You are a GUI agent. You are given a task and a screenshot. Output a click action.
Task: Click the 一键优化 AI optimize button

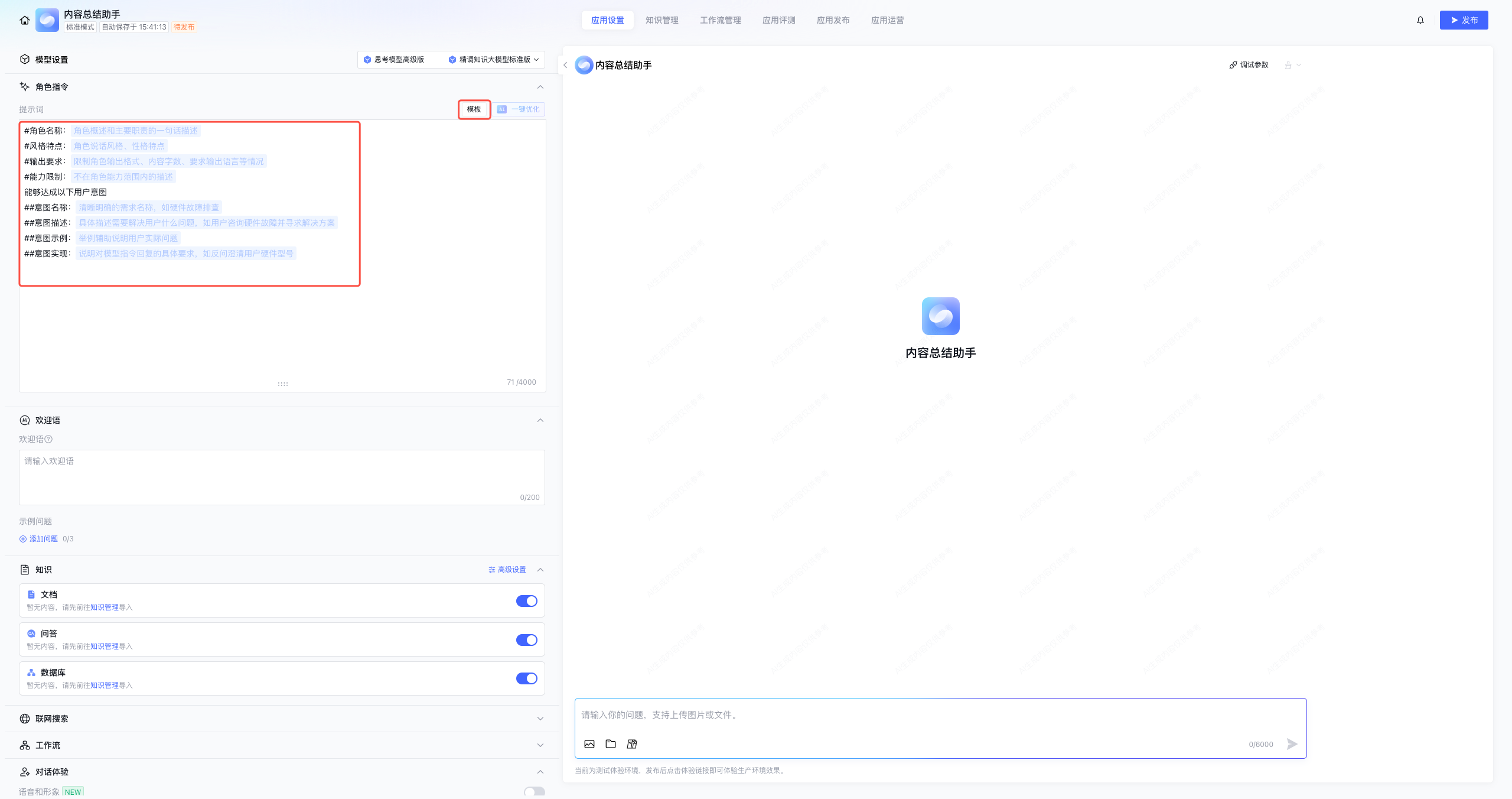coord(519,109)
